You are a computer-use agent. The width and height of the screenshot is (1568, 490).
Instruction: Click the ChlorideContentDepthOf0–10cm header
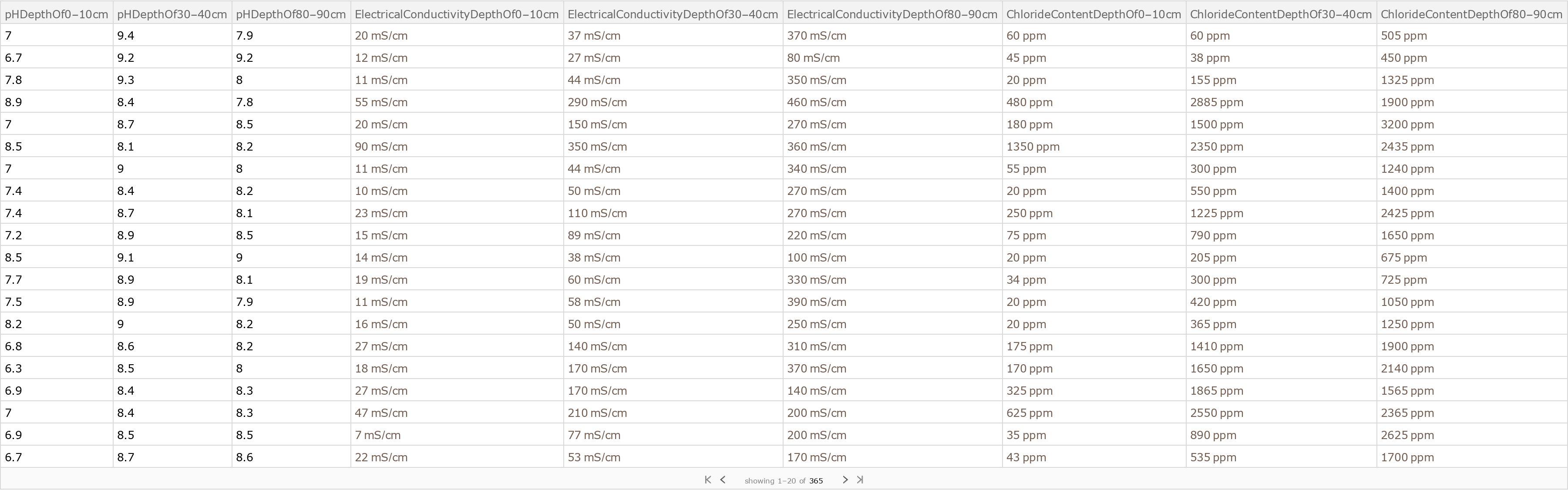1093,14
